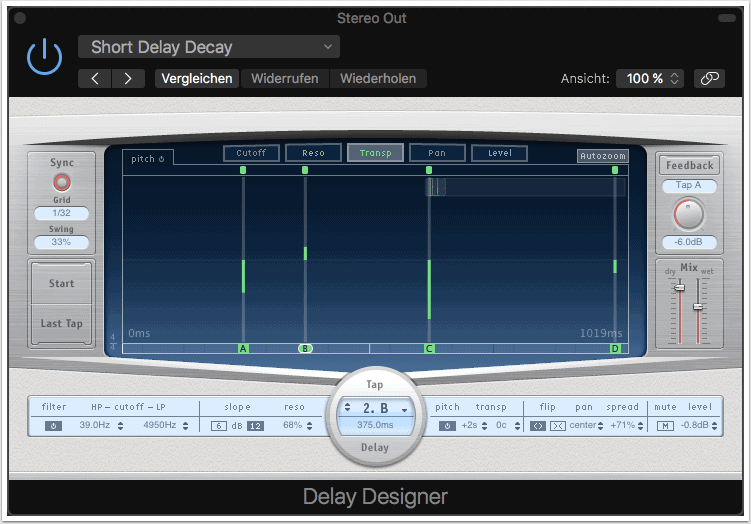Viewport: 751px width, 524px height.
Task: Switch to the Cutoff view tab
Action: click(x=250, y=153)
